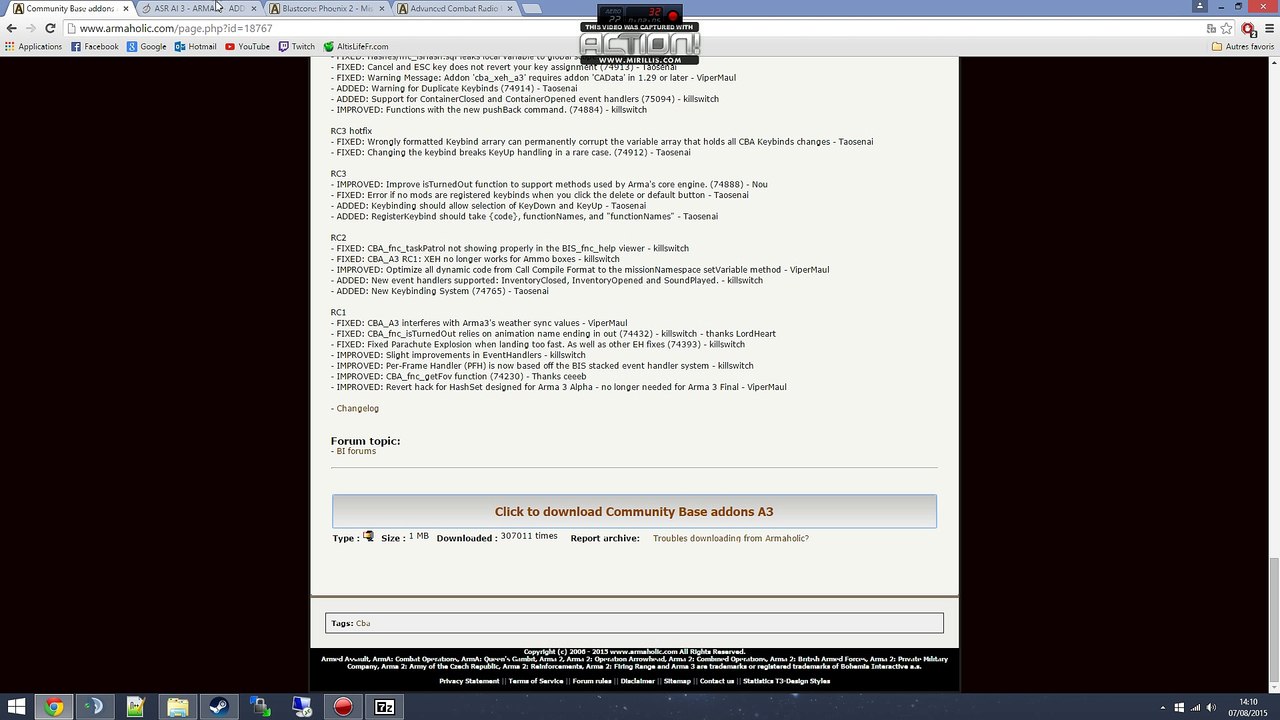
Task: Open the Hotmail bookmark
Action: pos(196,46)
